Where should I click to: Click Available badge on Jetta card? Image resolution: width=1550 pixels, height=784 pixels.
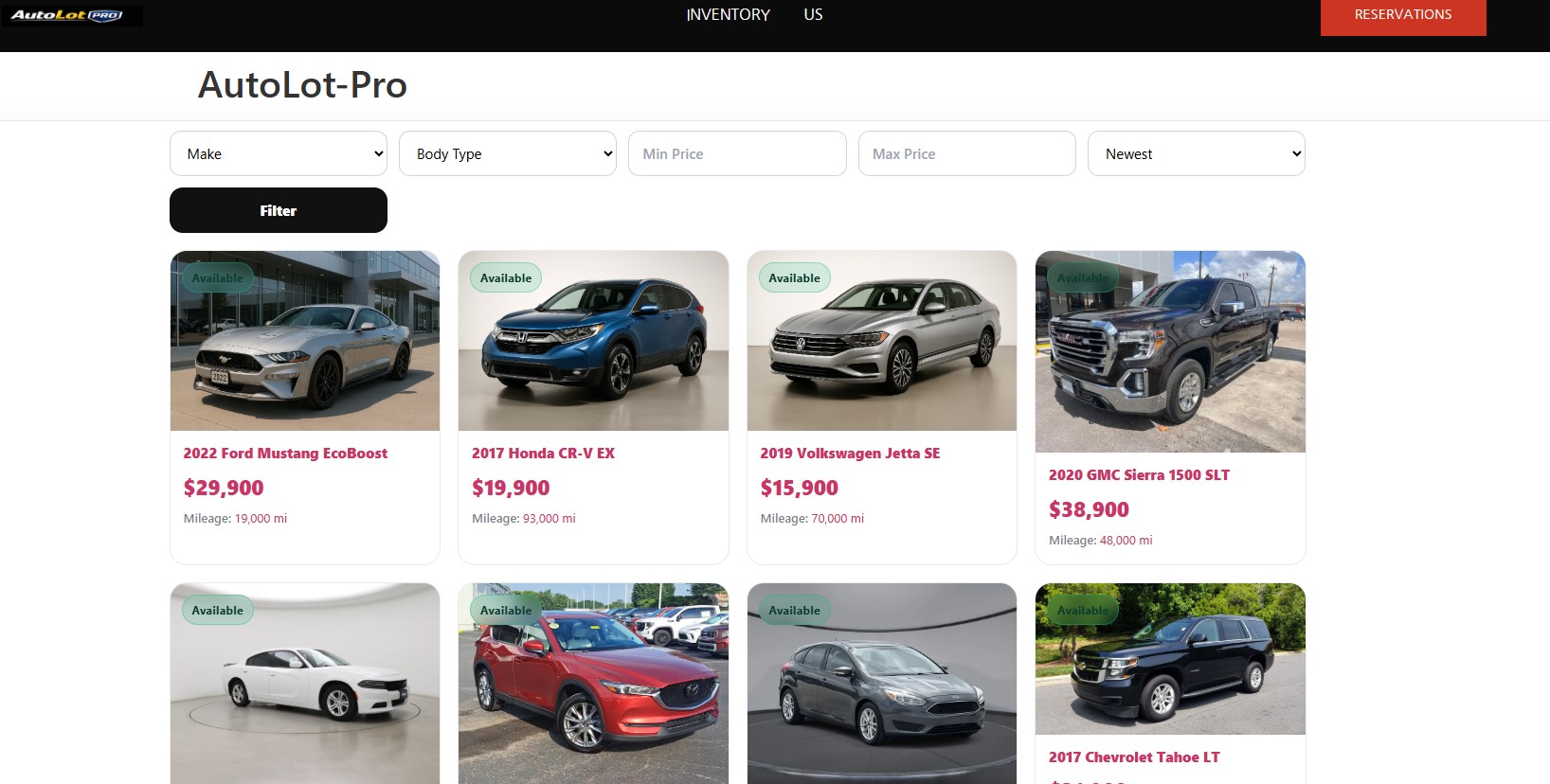coord(794,277)
